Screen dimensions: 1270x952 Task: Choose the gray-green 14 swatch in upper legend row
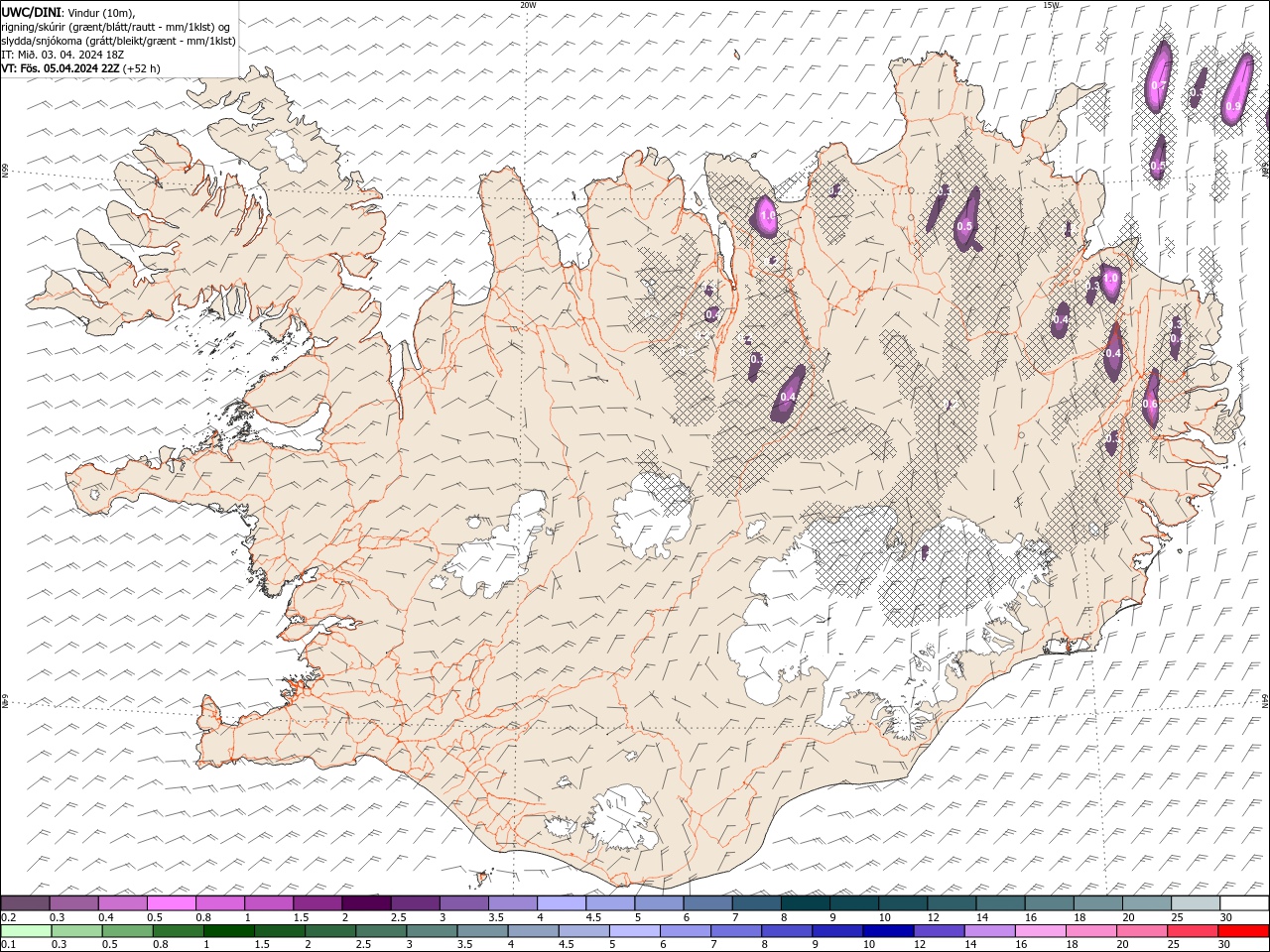tap(1000, 903)
